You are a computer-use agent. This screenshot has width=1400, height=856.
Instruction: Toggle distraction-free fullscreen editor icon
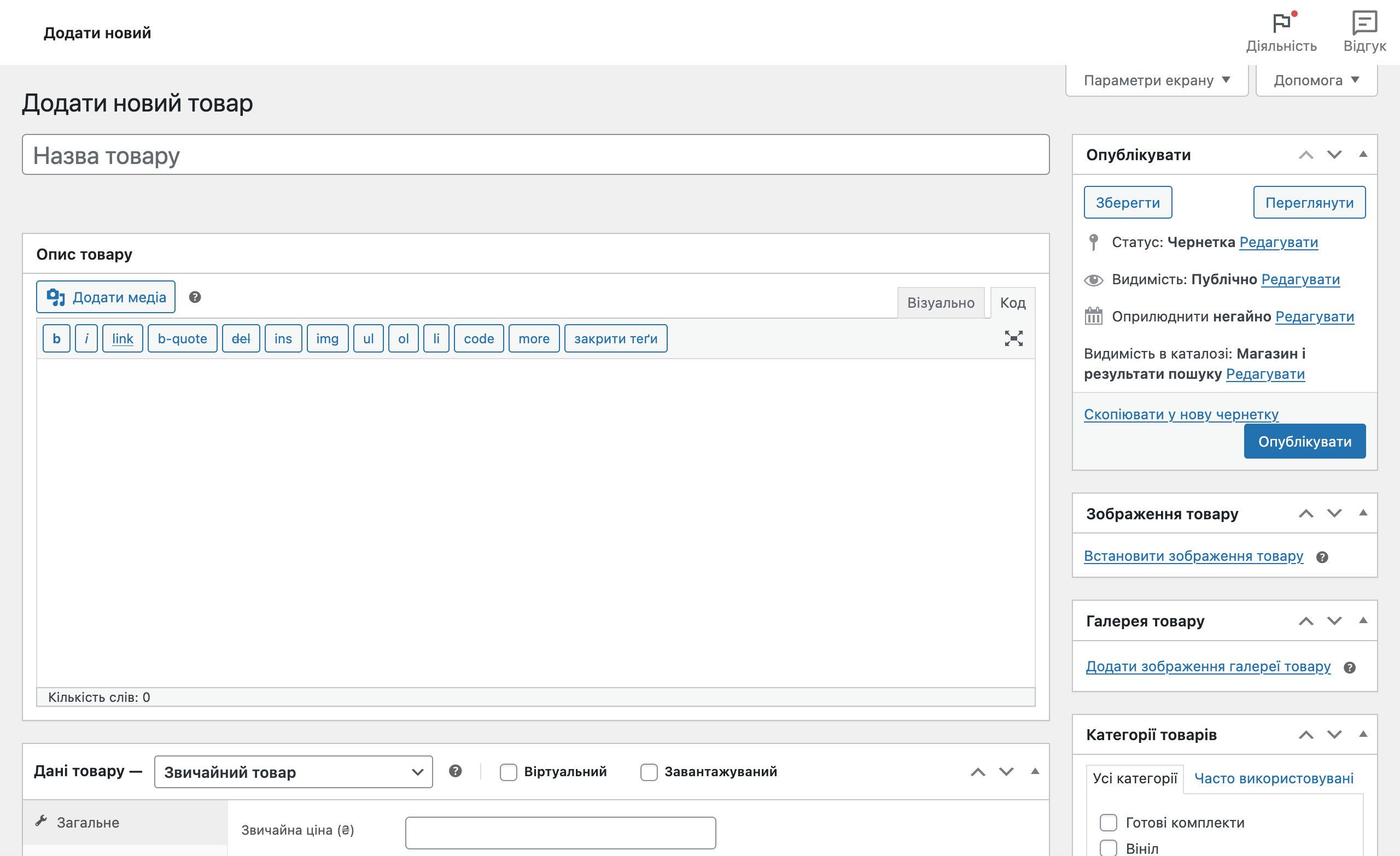(1013, 338)
